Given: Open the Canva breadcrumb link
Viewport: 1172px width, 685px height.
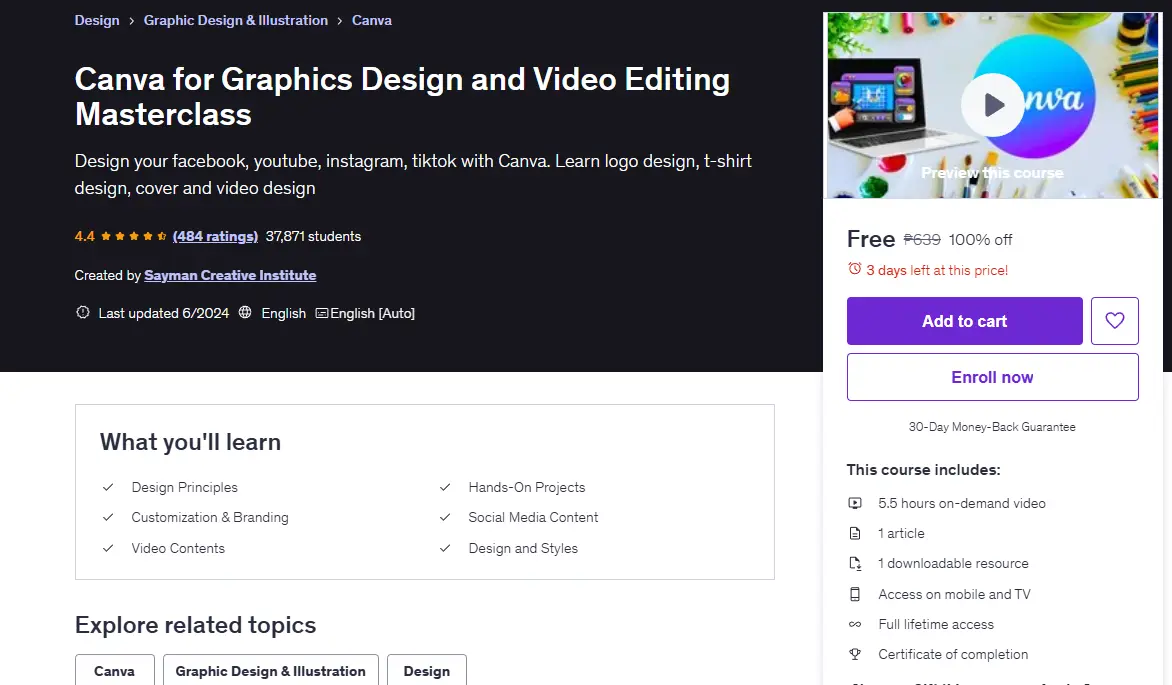Looking at the screenshot, I should click(x=371, y=20).
